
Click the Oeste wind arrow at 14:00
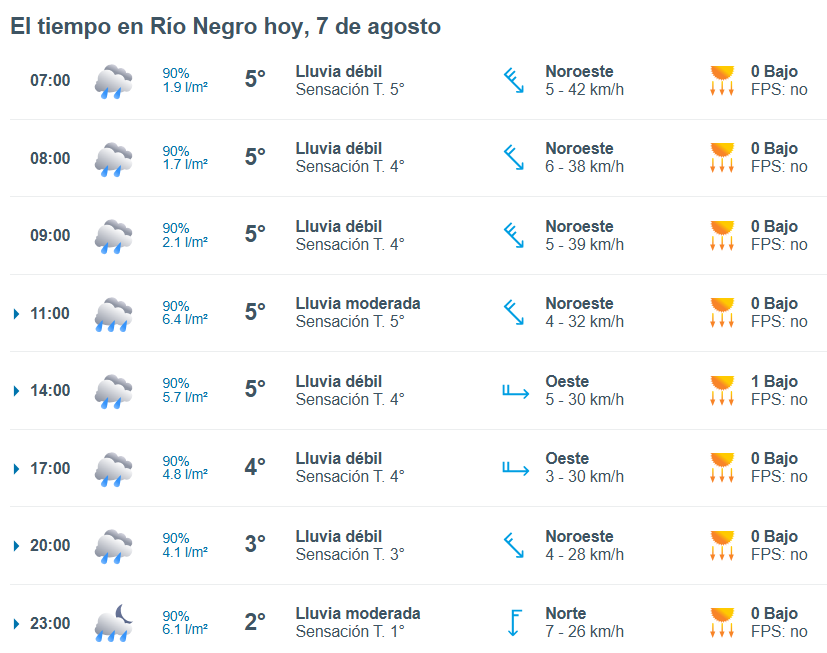point(515,391)
